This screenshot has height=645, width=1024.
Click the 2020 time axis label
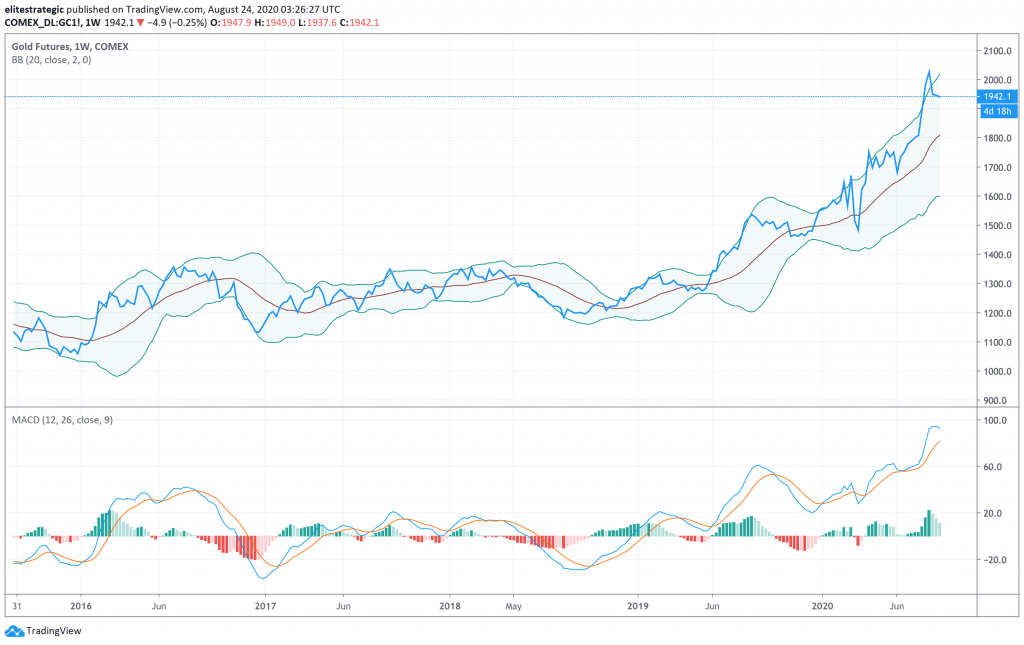click(822, 606)
